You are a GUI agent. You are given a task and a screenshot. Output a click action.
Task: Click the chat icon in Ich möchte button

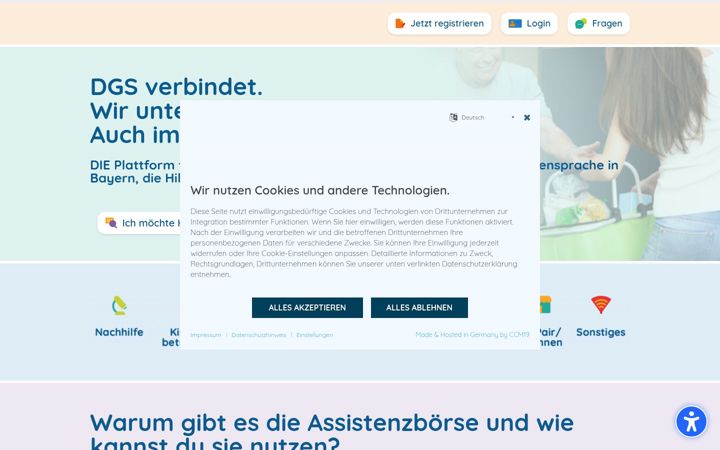(x=111, y=223)
